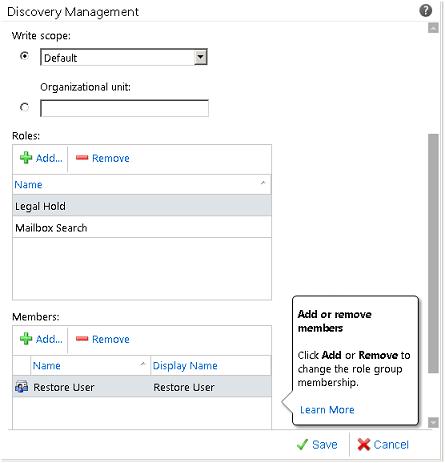The height and width of the screenshot is (463, 445).
Task: Open the Learn More link
Action: 327,410
